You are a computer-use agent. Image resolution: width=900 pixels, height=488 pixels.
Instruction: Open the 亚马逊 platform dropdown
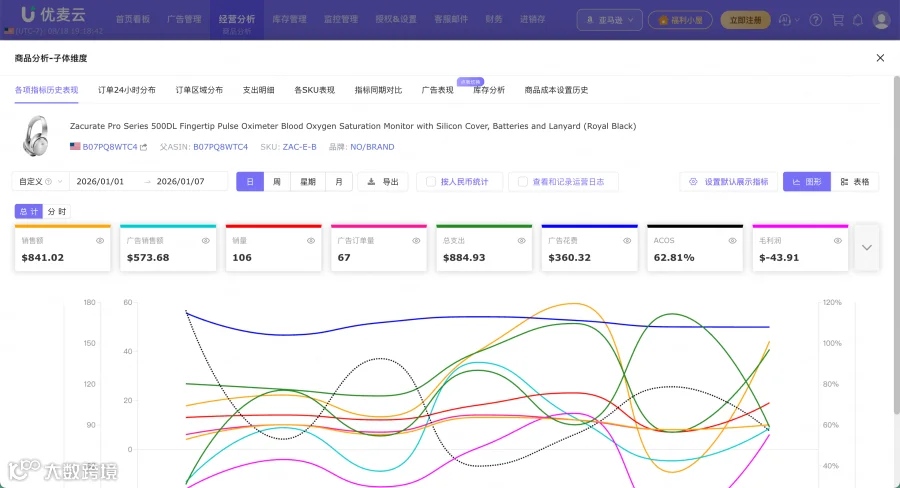click(610, 20)
